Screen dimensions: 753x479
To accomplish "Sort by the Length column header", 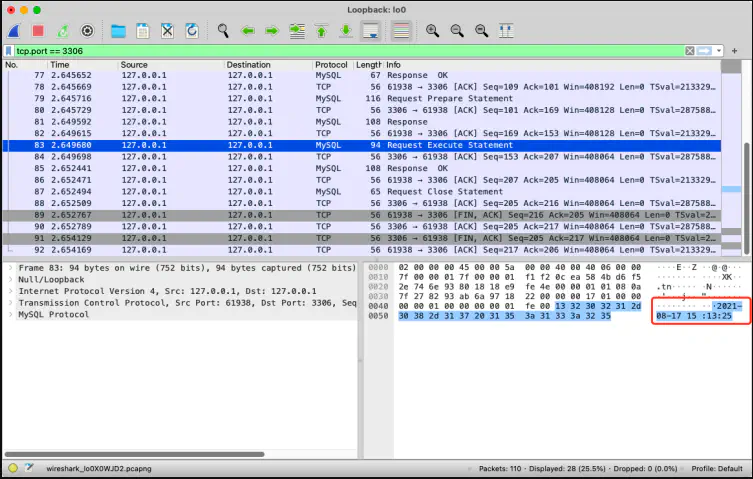I will point(368,65).
